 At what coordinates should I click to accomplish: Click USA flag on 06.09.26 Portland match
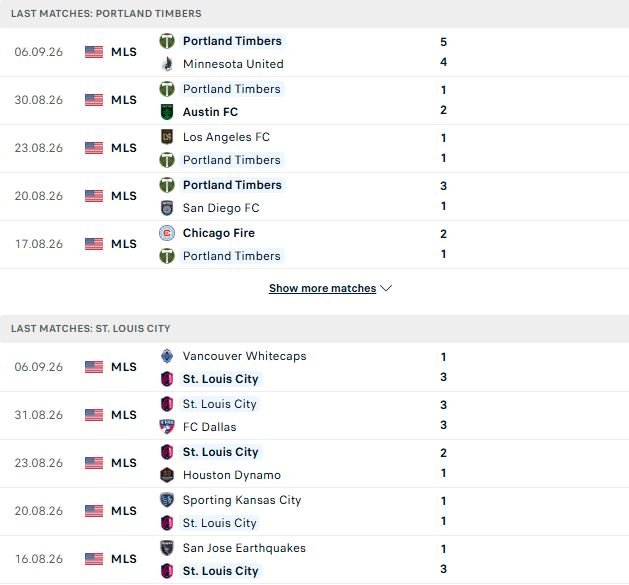click(x=94, y=52)
